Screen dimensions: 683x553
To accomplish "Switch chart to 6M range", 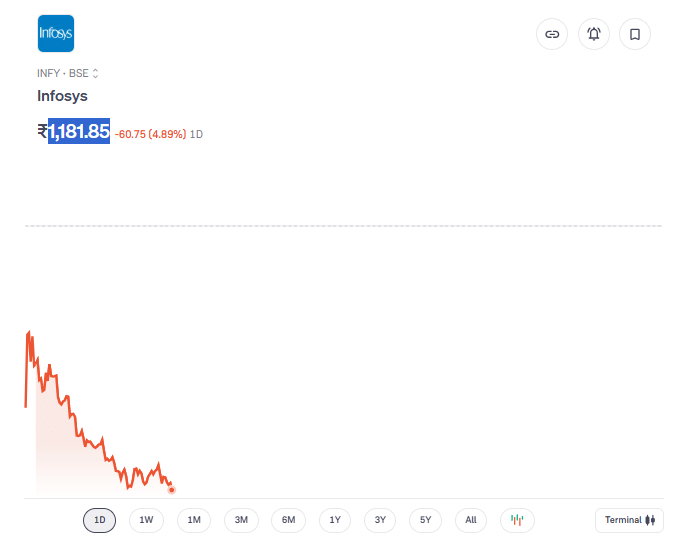I will coord(288,520).
